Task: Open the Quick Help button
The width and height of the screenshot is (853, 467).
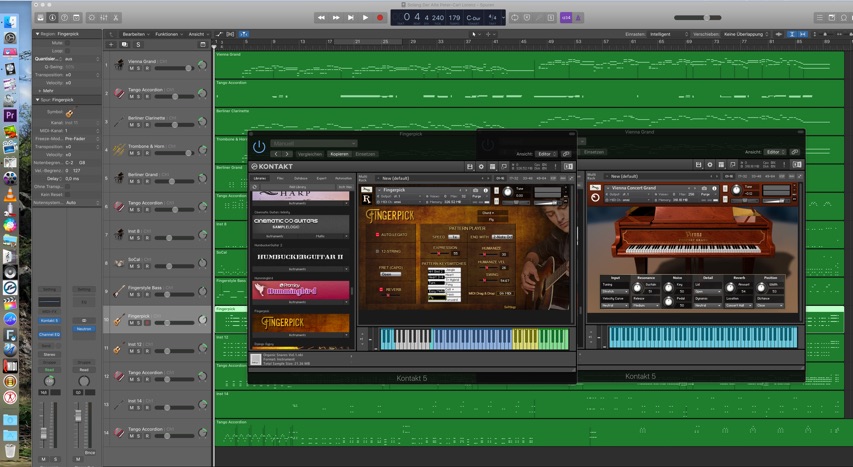Action: point(64,17)
